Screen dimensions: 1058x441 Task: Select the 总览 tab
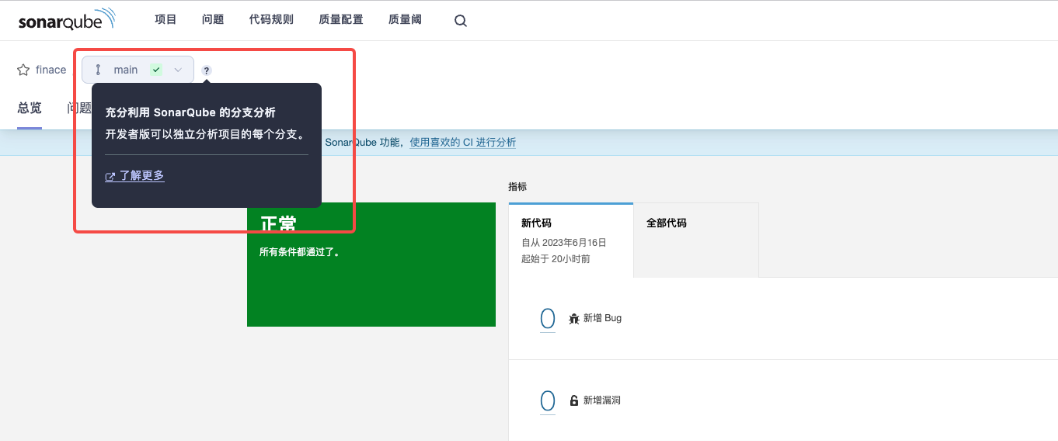(x=30, y=108)
